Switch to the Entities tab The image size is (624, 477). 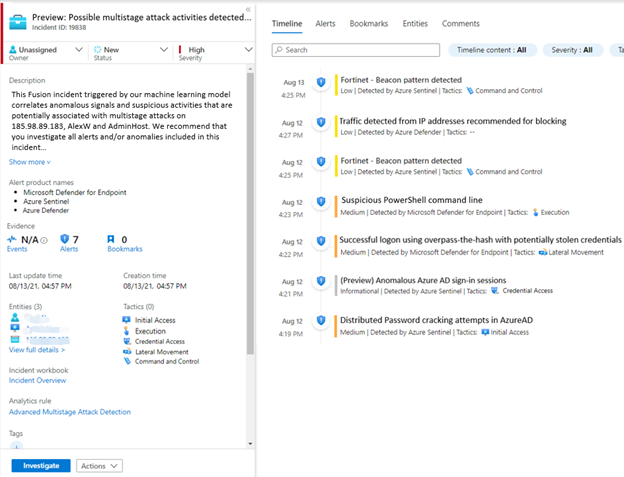click(x=415, y=24)
